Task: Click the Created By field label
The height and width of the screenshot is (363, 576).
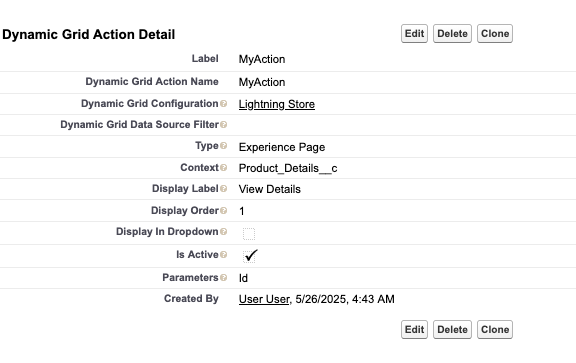Action: [191, 298]
